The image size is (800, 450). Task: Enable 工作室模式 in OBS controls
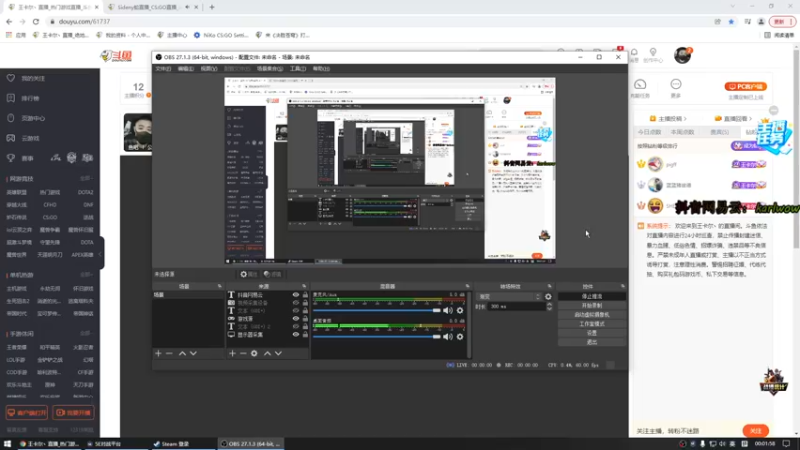[592, 324]
